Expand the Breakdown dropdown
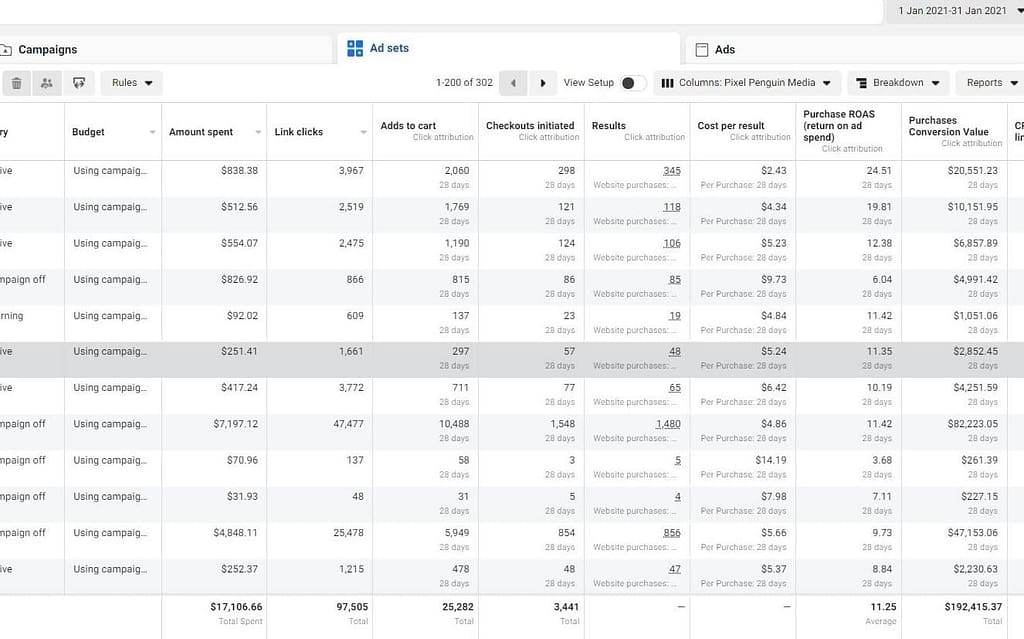The width and height of the screenshot is (1024, 639). pos(898,83)
